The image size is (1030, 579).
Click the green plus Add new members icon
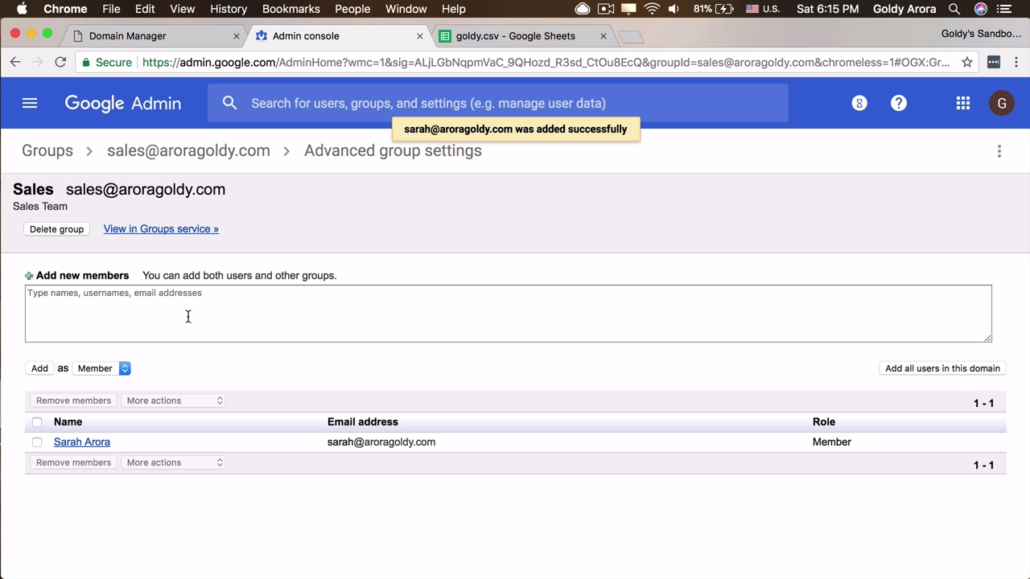[29, 276]
